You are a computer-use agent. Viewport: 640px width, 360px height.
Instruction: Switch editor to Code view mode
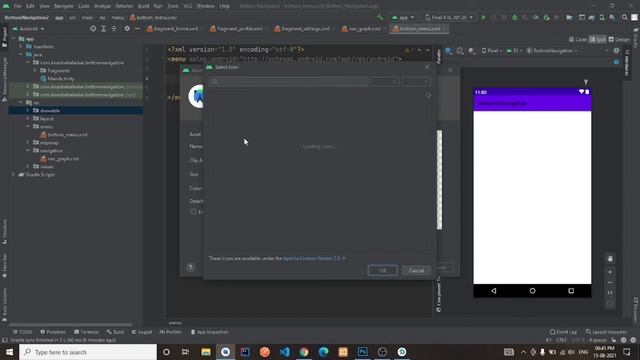(x=578, y=40)
